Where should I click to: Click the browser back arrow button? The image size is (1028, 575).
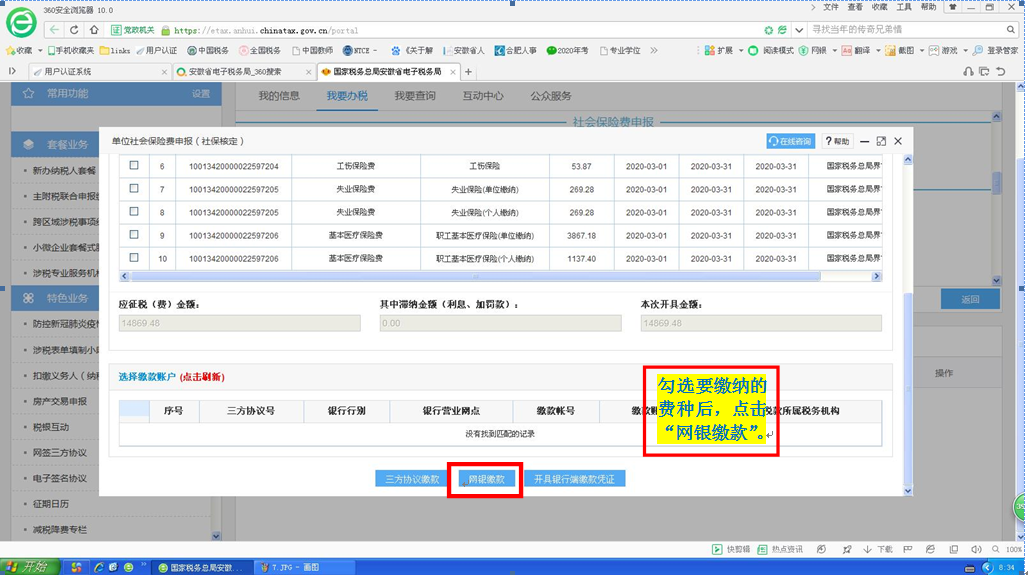54,30
